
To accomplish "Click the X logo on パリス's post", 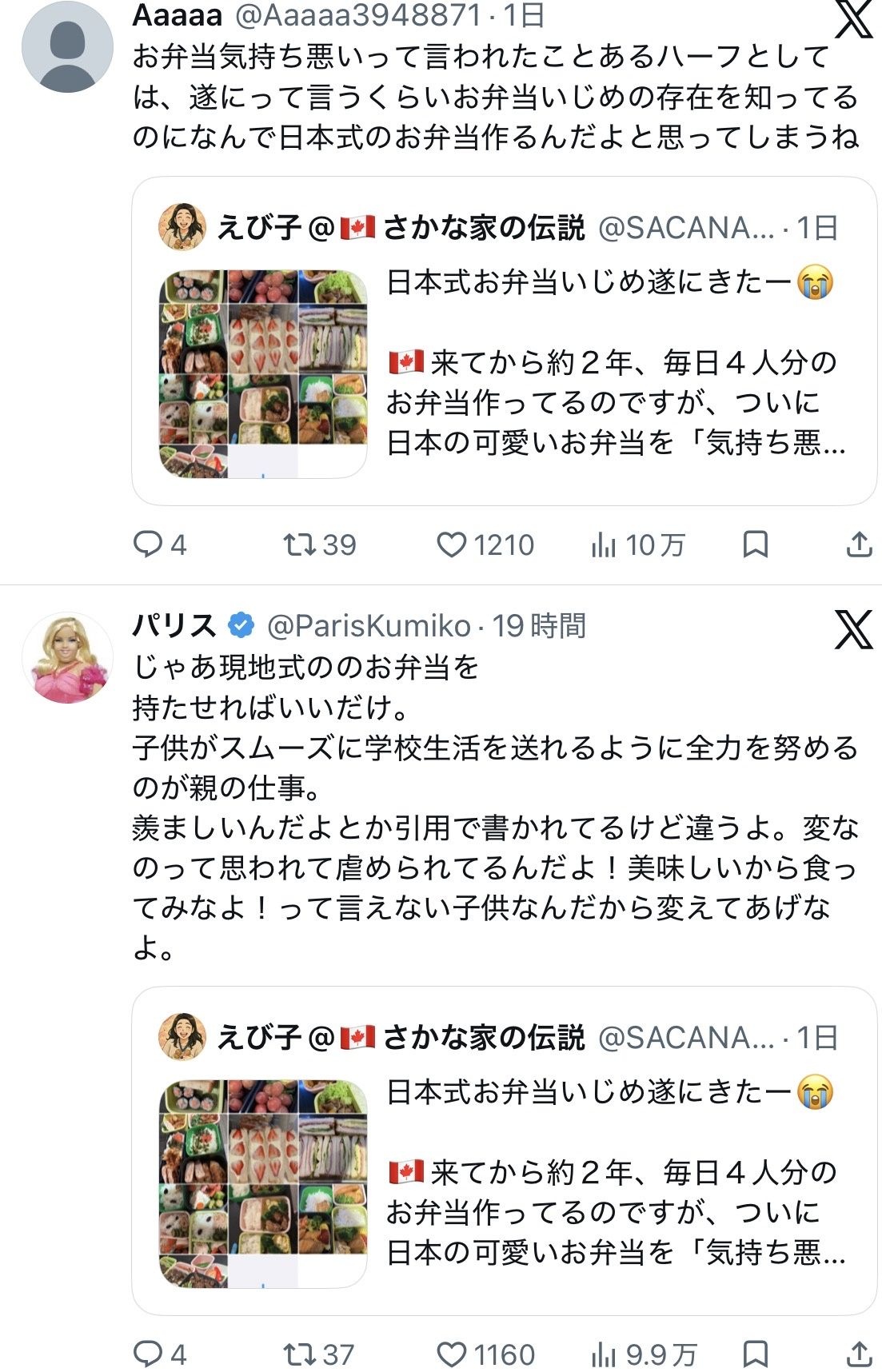I will 853,628.
